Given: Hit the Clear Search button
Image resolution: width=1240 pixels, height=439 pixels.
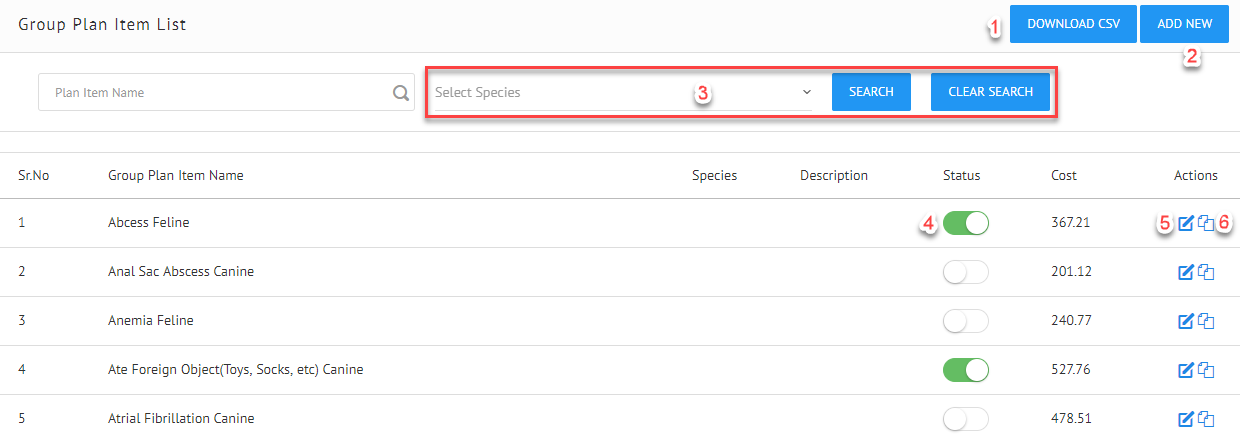Looking at the screenshot, I should pyautogui.click(x=990, y=92).
